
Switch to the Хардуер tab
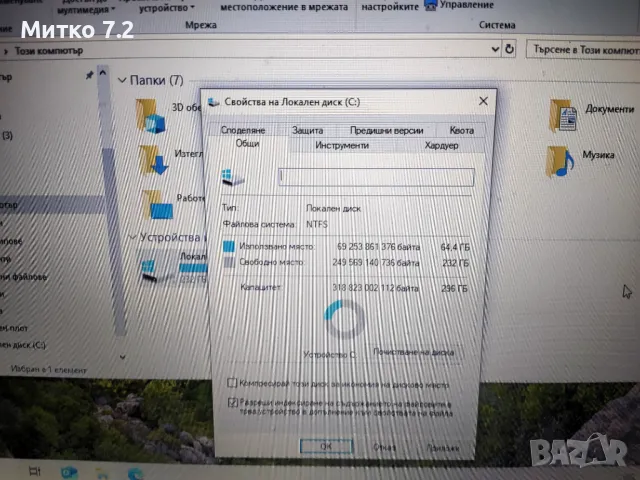coord(441,145)
